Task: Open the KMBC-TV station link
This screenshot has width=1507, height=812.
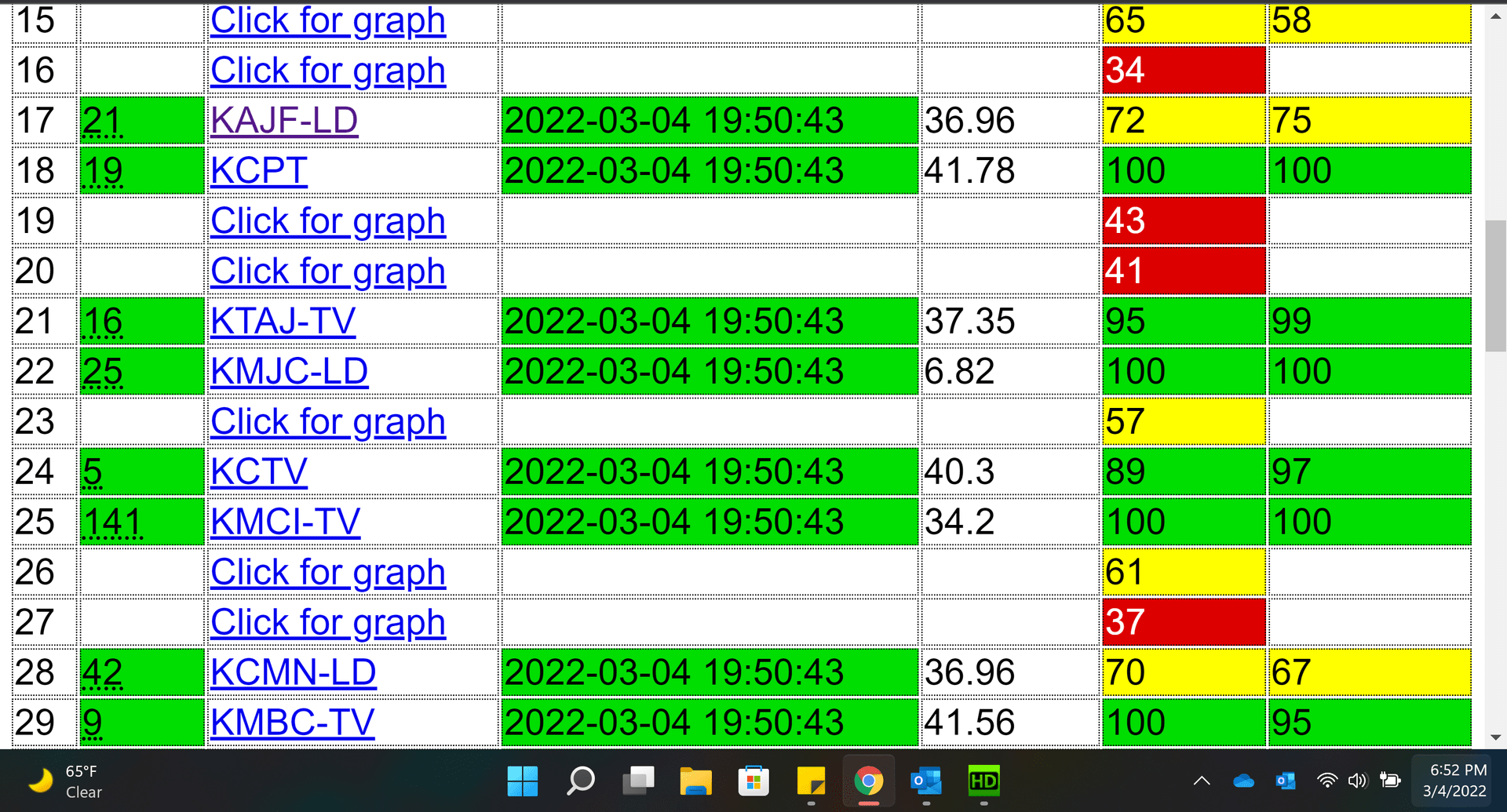Action: coord(293,723)
